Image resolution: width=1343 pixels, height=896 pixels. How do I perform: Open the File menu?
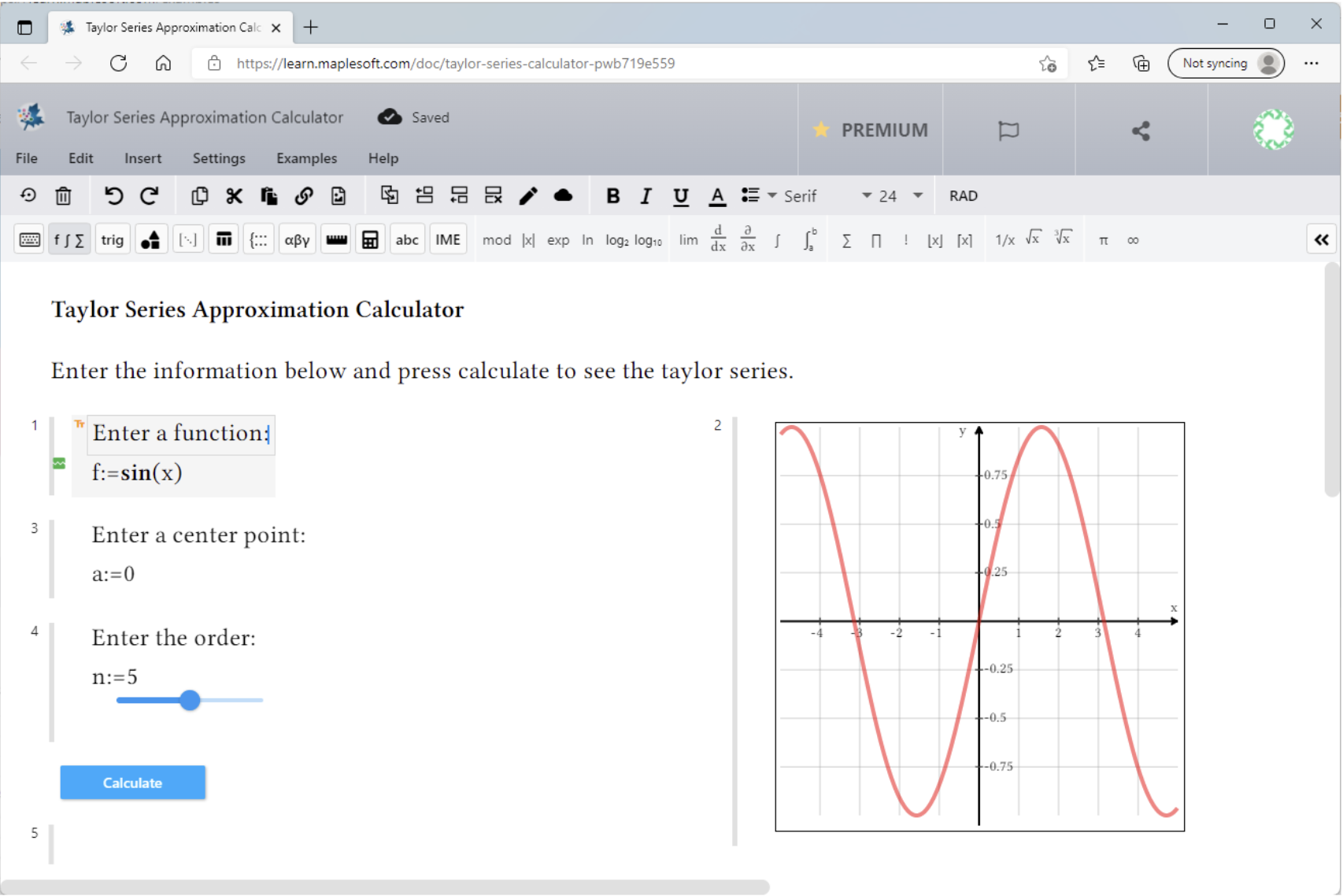coord(27,158)
